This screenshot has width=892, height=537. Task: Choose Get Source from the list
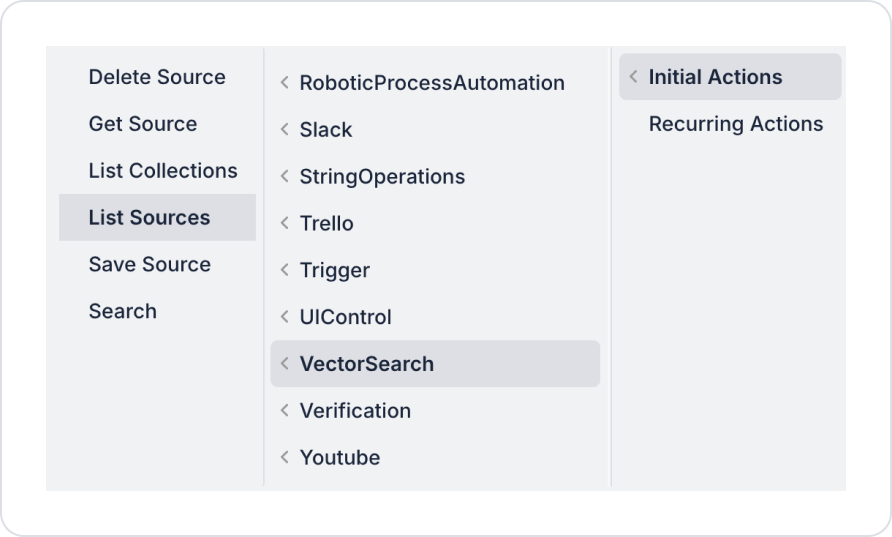click(143, 124)
